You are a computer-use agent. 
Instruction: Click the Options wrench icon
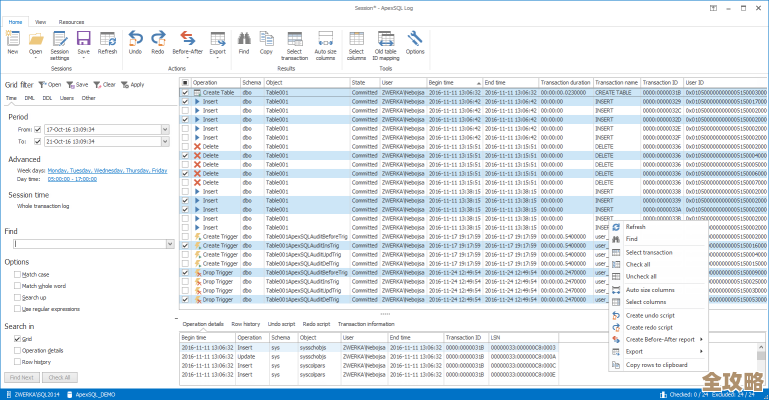415,38
